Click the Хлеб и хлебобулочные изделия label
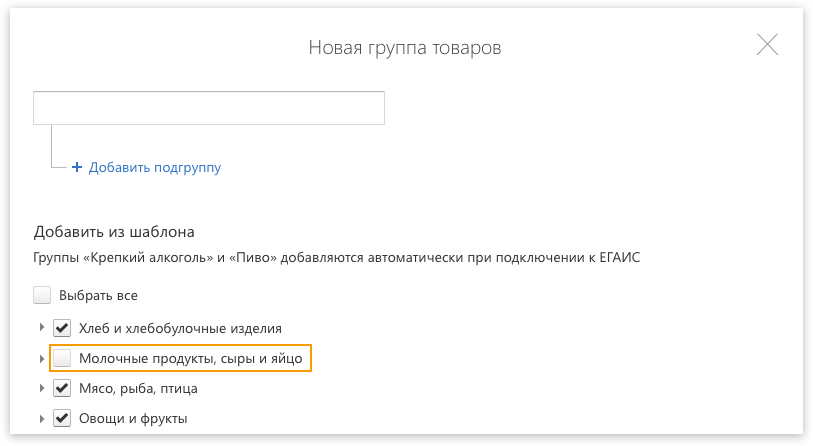 tap(180, 328)
